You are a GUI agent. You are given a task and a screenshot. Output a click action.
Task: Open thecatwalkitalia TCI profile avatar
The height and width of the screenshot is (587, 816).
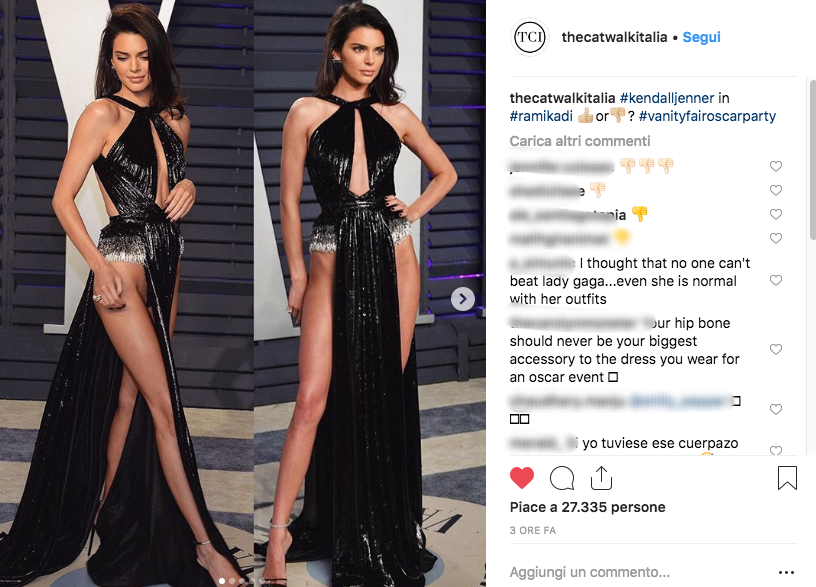[530, 37]
